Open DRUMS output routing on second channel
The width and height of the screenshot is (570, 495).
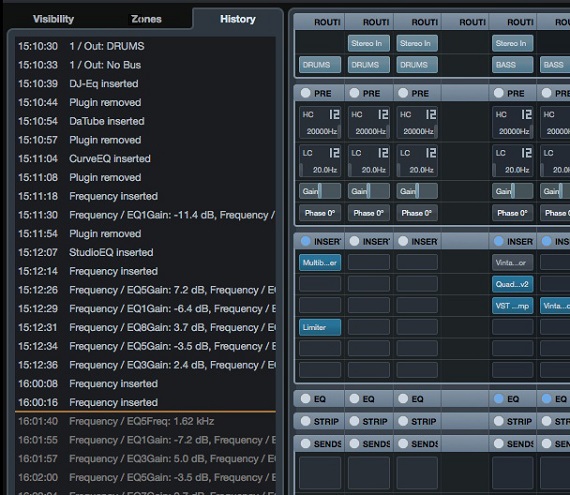coord(369,65)
